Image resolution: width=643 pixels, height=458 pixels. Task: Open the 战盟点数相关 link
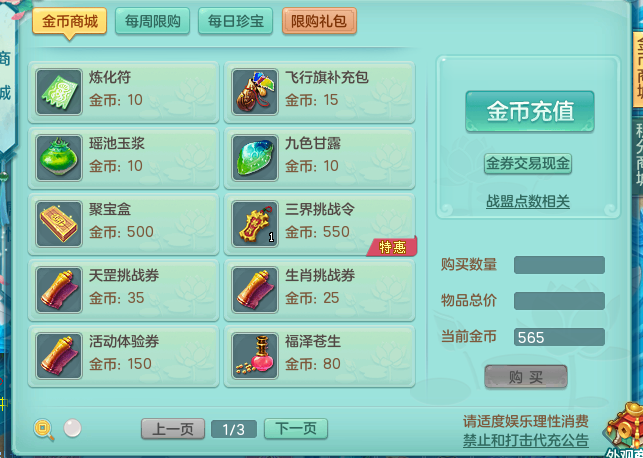528,202
